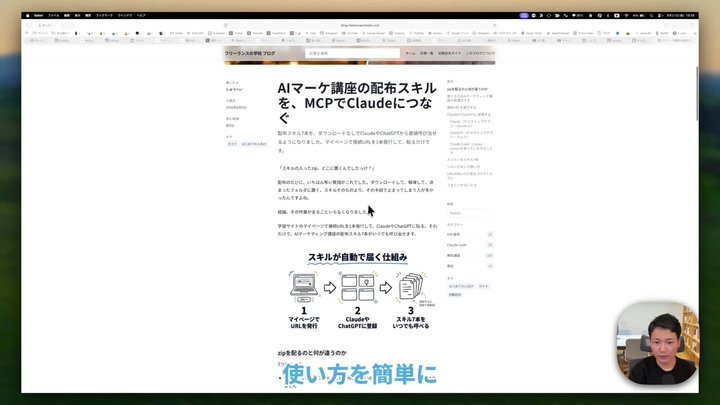720x405 pixels.
Task: Open the Wi-Fi status icon in the menu bar
Action: tap(626, 15)
